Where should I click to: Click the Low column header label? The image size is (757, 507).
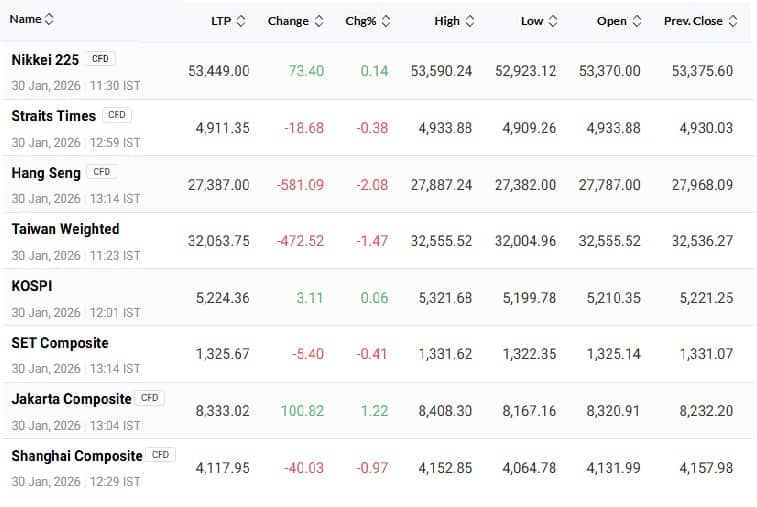532,21
